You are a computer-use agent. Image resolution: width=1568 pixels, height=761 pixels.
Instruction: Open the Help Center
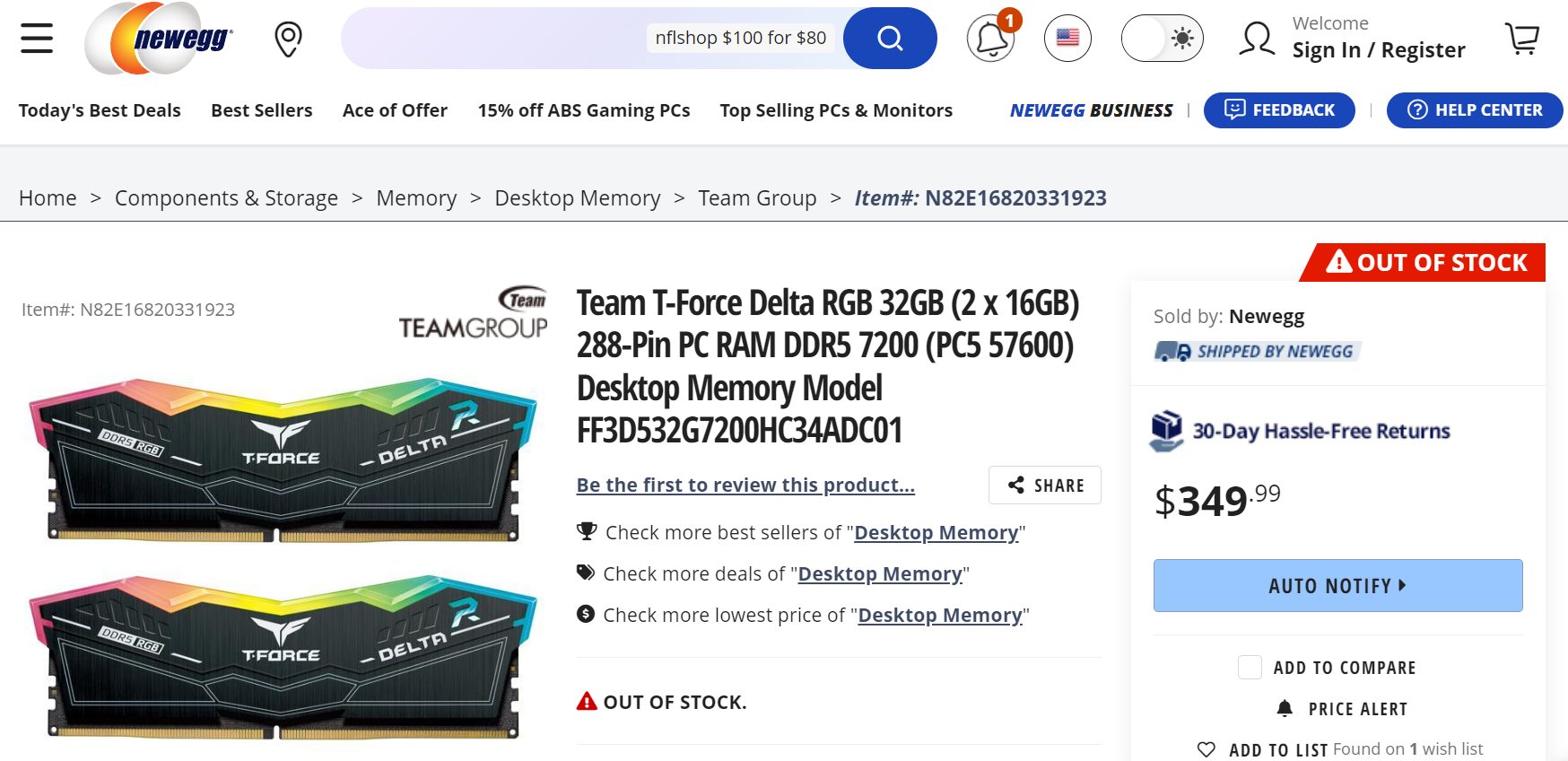(x=1475, y=110)
